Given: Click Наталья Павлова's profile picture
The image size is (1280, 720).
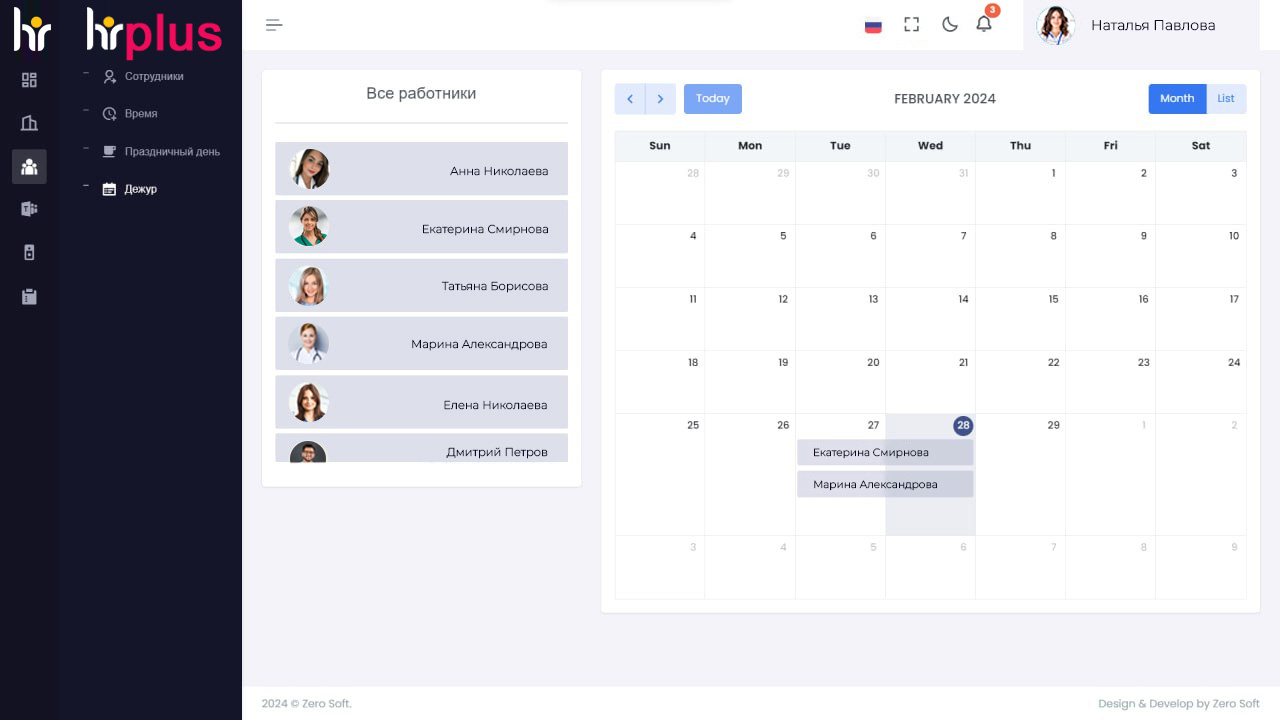Looking at the screenshot, I should 1056,25.
